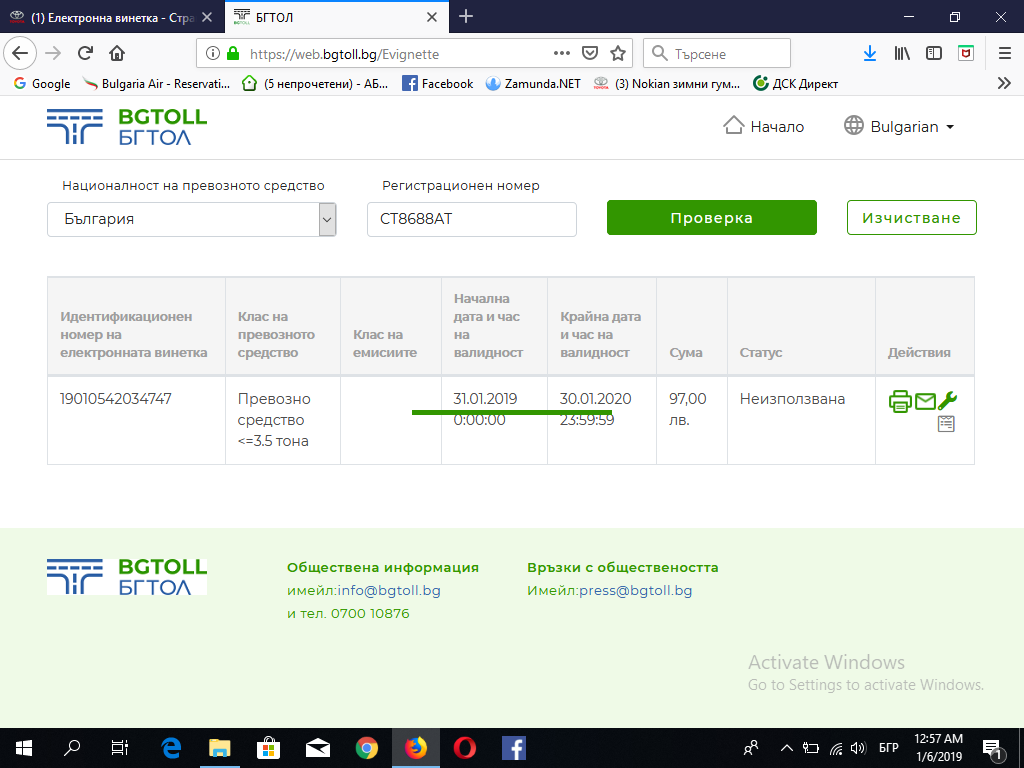Send vignette by email via envelope icon
This screenshot has height=768, width=1024.
925,402
